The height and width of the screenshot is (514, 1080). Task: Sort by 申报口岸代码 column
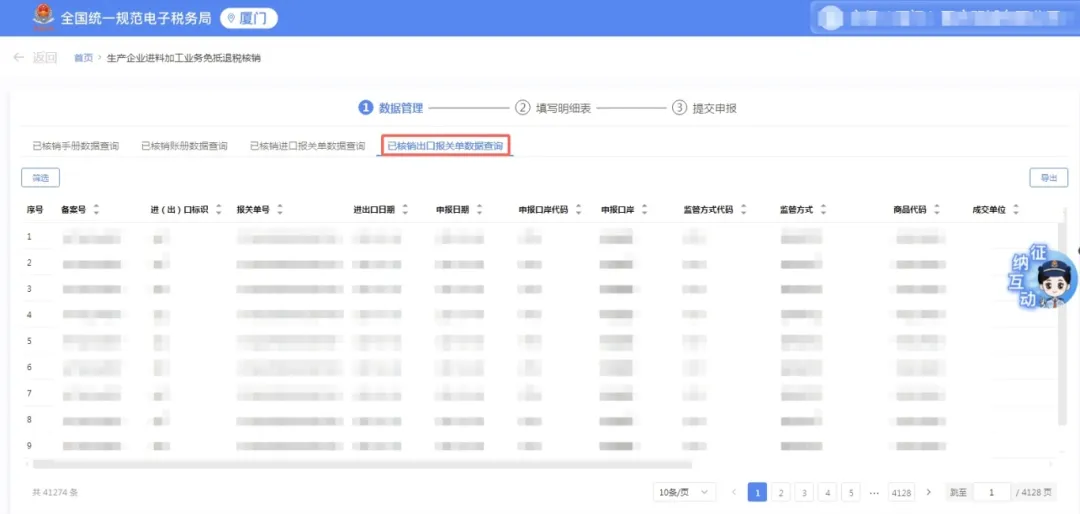point(579,210)
